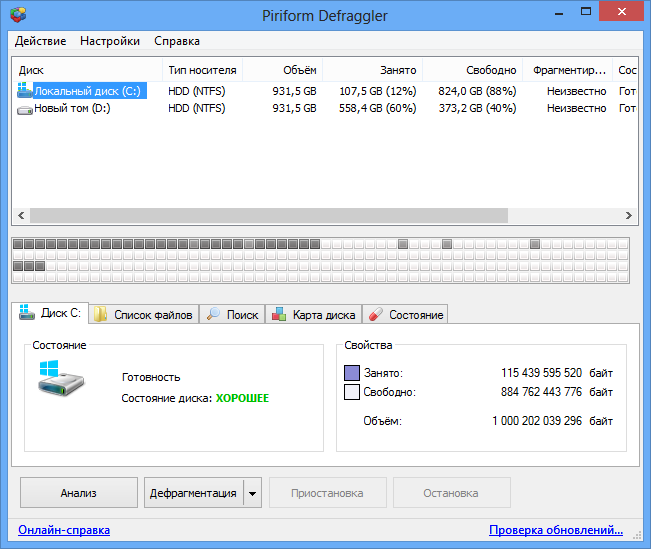Click the 107,5 GB (12%) used cell
Screen dimensions: 651x549
click(378, 91)
